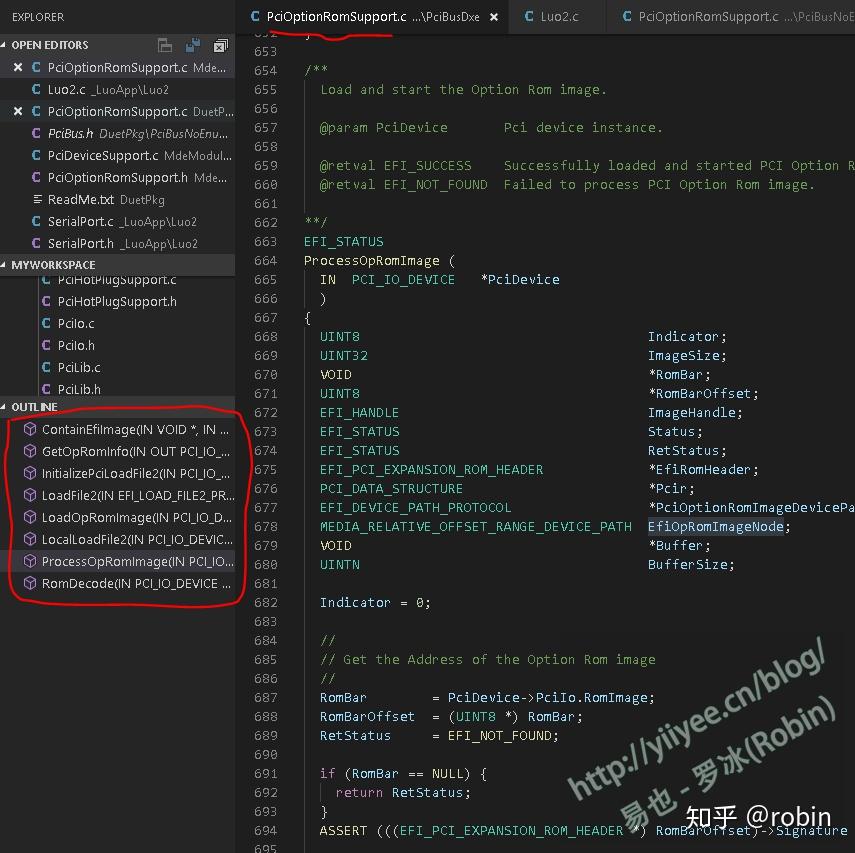Screen dimensions: 855x853
Task: Click the RomDecode method cube icon
Action: point(31,583)
